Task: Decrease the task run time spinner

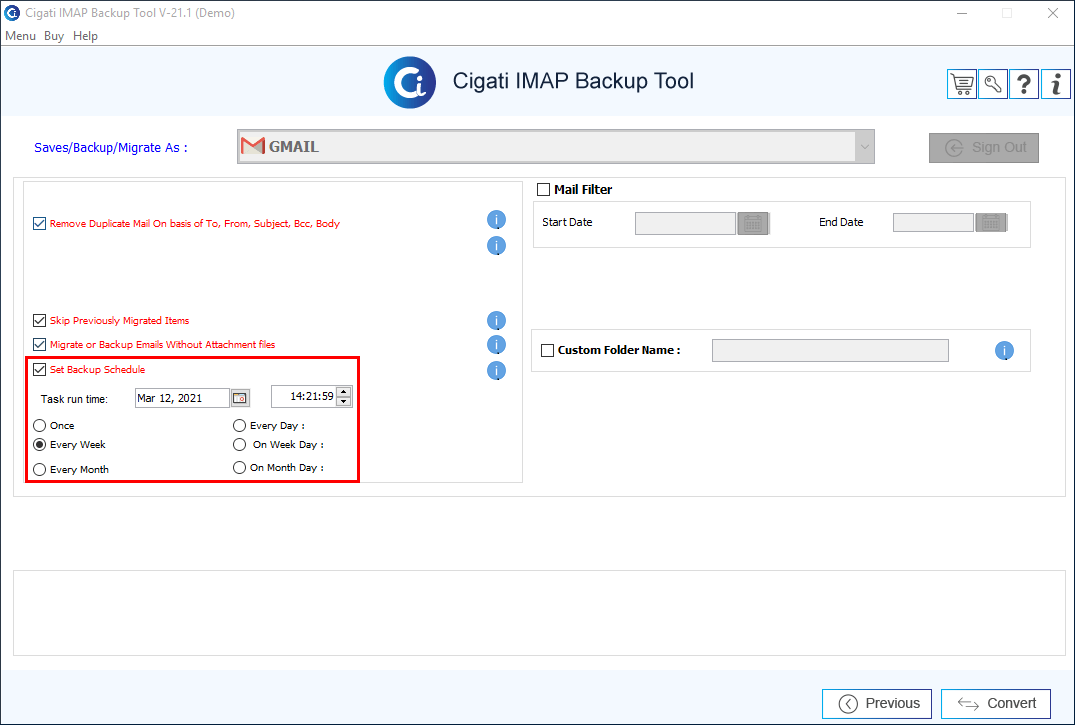Action: point(344,401)
